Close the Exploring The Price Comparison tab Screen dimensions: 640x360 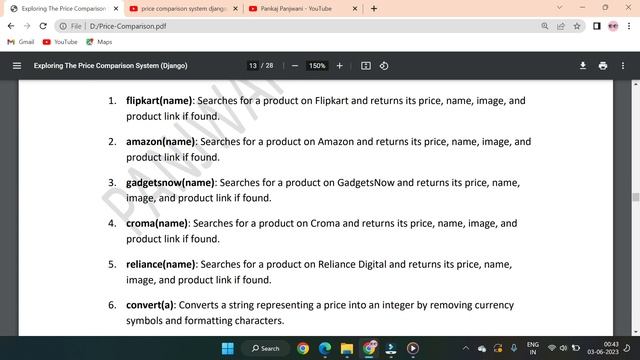click(x=116, y=9)
